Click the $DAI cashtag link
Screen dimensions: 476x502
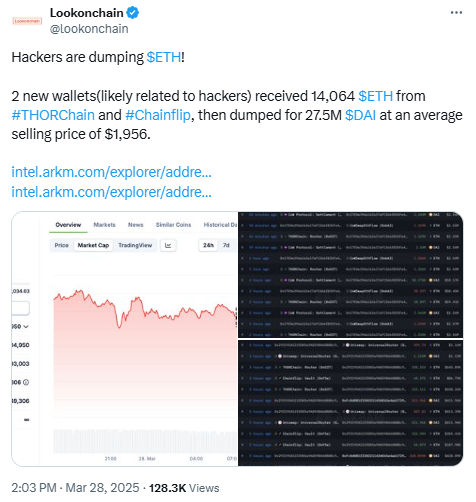tap(360, 115)
